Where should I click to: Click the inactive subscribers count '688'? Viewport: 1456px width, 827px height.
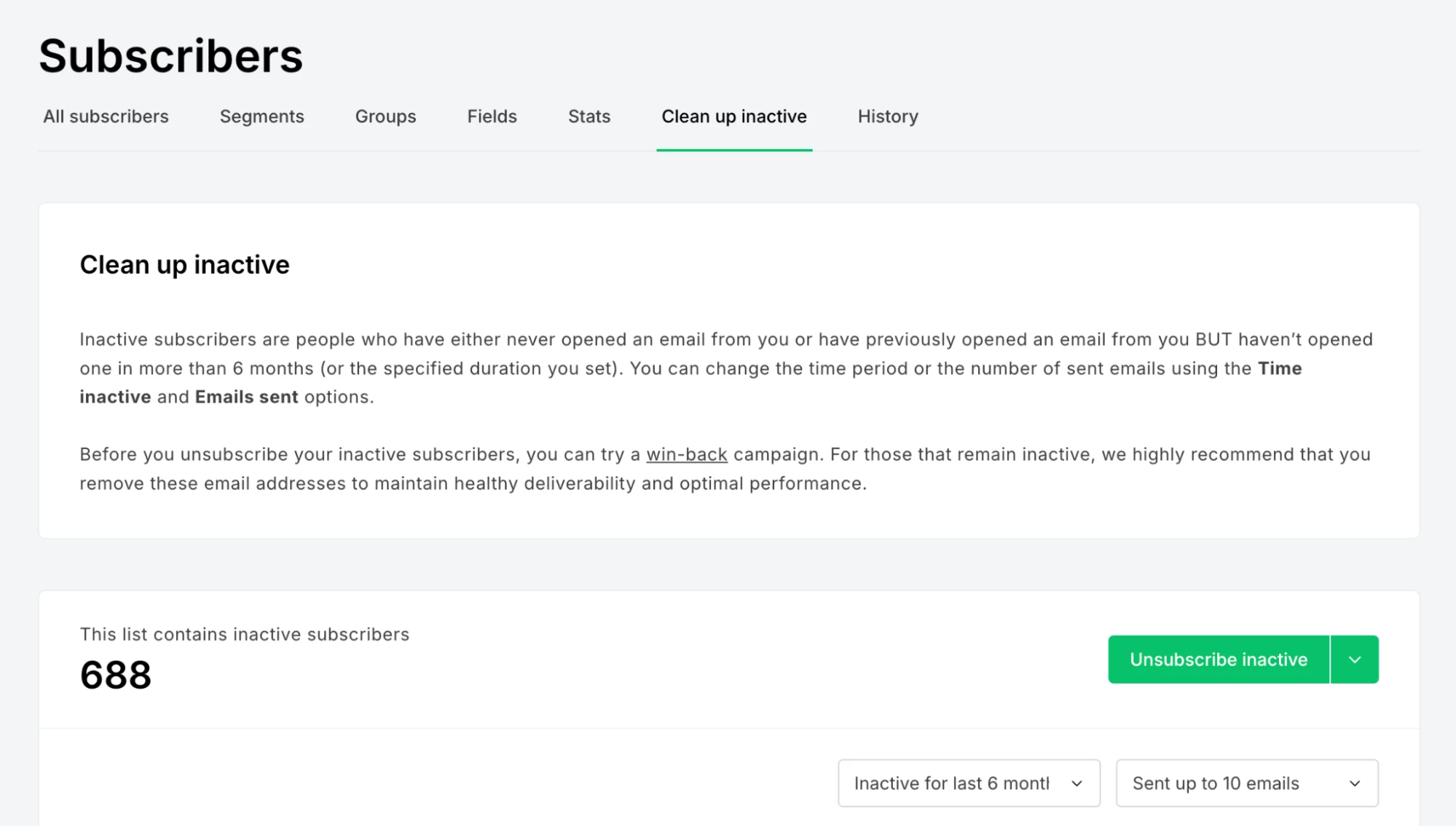pyautogui.click(x=116, y=674)
